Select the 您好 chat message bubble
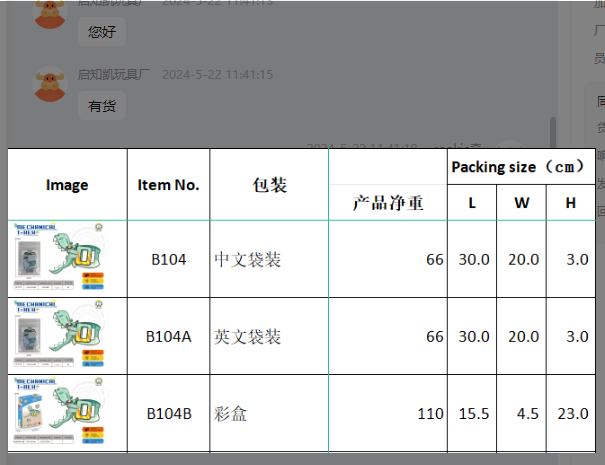Image resolution: width=605 pixels, height=465 pixels. point(101,32)
